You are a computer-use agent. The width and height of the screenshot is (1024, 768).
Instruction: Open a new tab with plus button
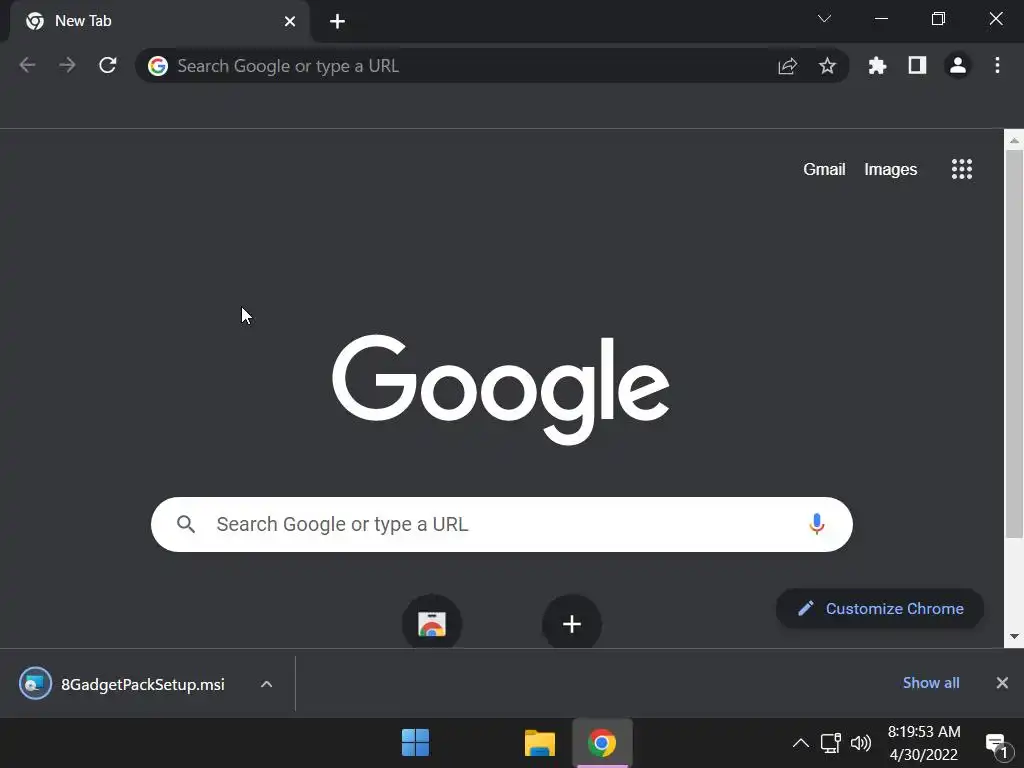pos(337,22)
